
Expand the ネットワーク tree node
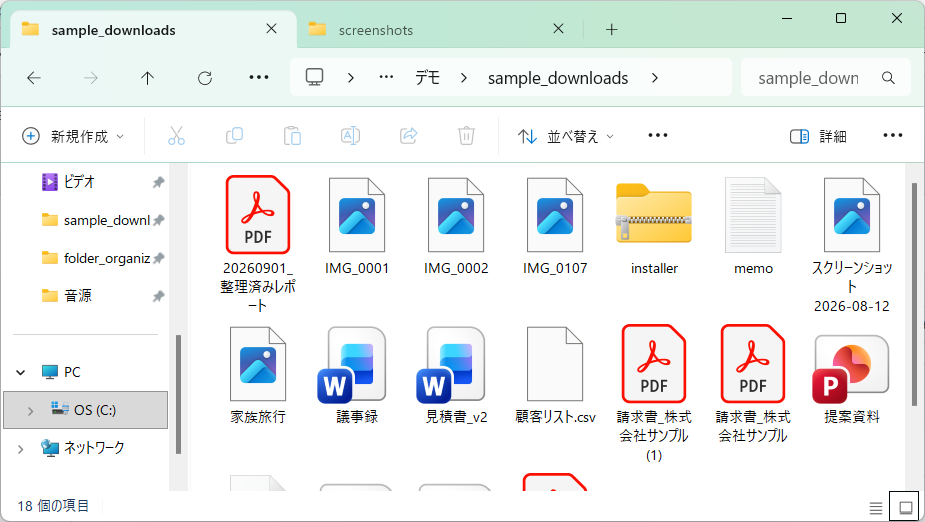tap(21, 449)
